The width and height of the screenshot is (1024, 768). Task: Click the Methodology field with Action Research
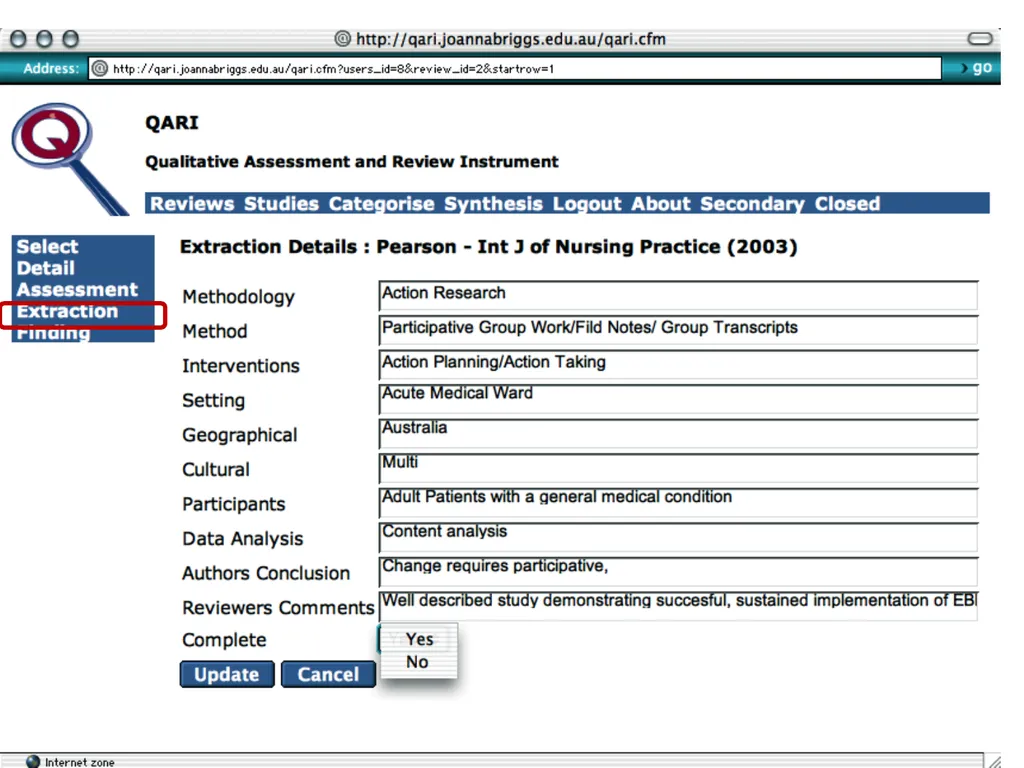coord(678,295)
